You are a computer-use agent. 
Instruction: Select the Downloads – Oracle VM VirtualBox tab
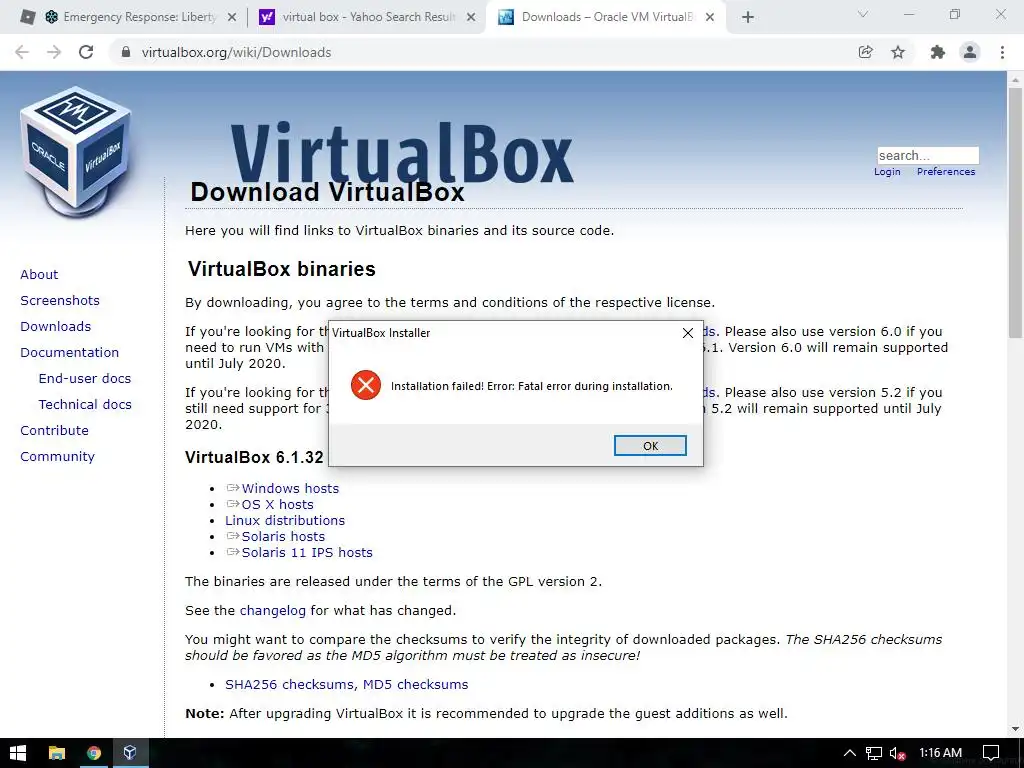point(607,17)
